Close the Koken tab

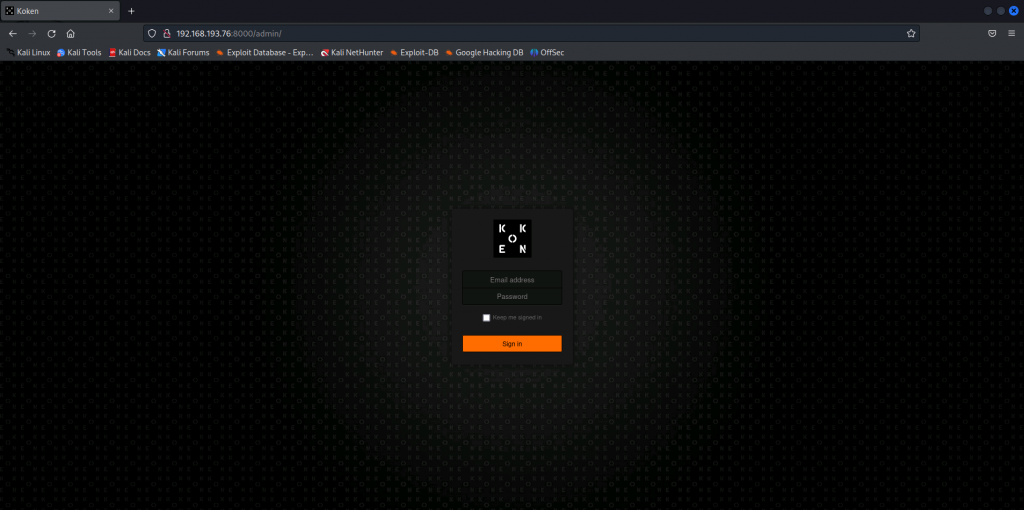[x=111, y=11]
